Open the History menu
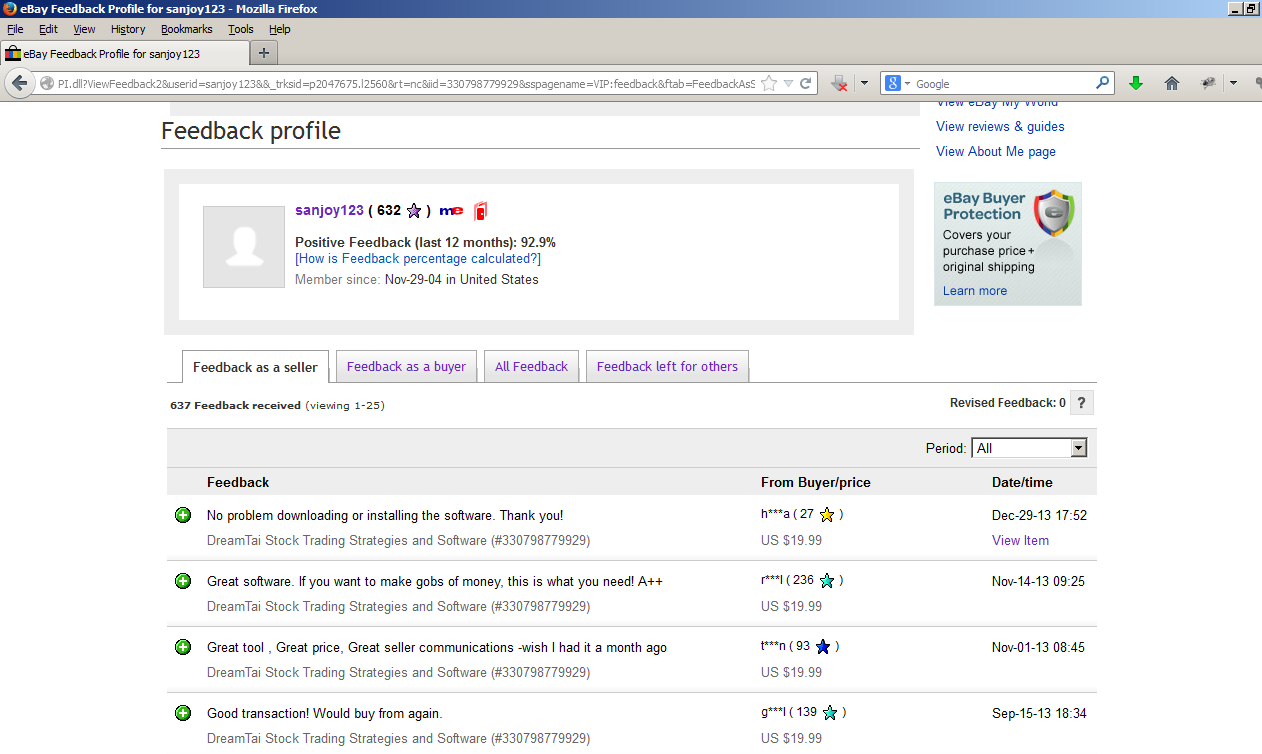 tap(128, 30)
